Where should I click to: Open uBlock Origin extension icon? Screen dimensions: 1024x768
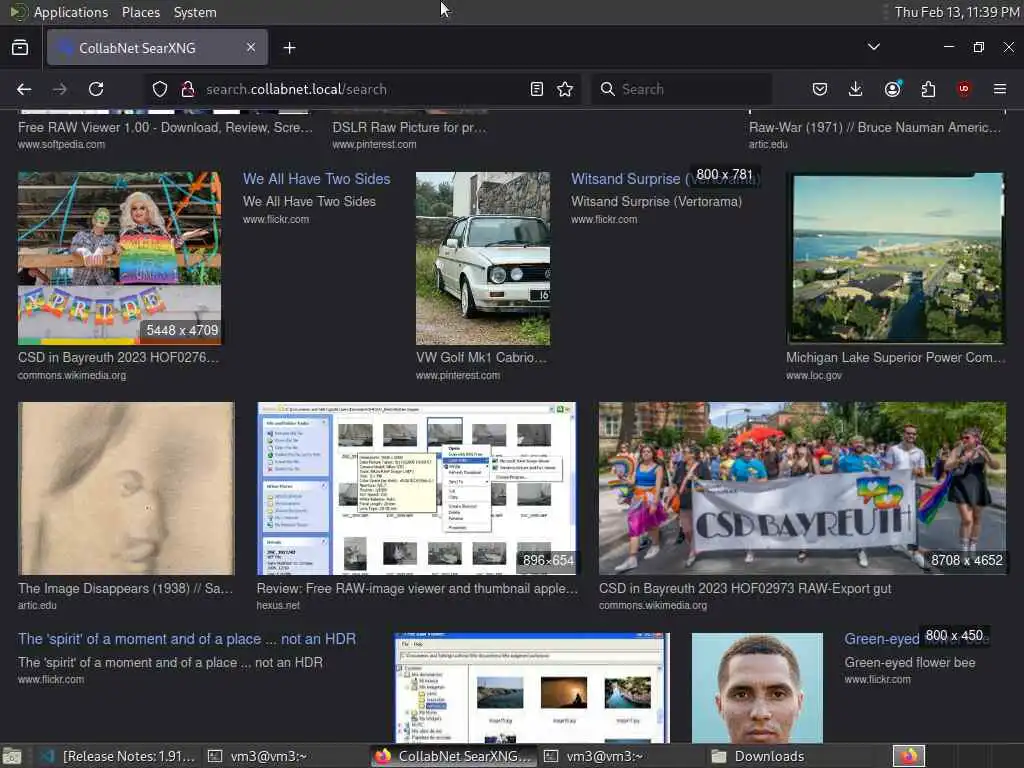tap(964, 89)
